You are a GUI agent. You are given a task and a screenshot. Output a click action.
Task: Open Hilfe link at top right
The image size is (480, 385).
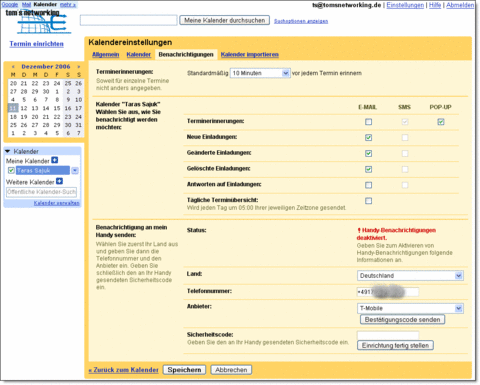tap(435, 5)
